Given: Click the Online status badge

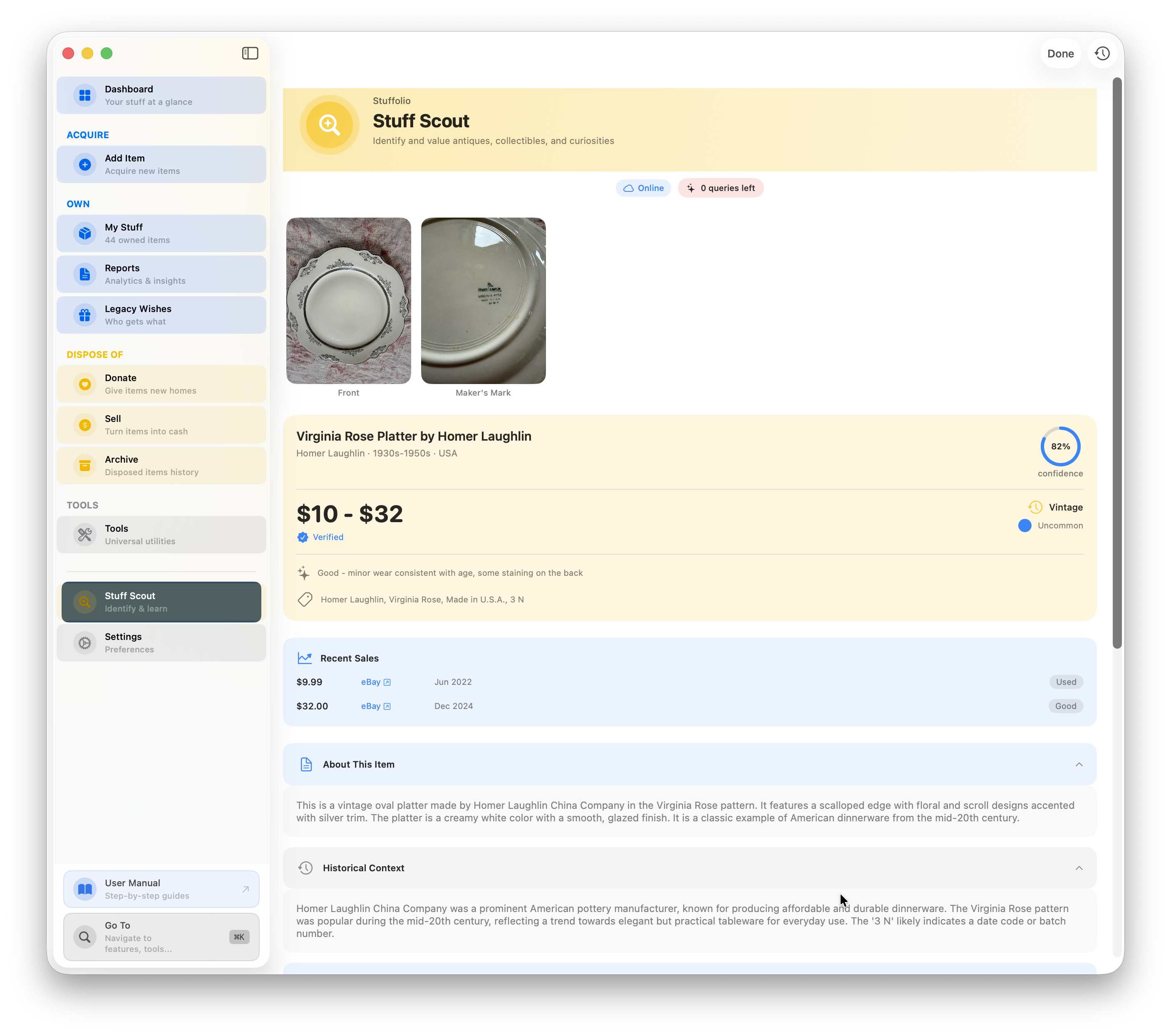Looking at the screenshot, I should [643, 188].
